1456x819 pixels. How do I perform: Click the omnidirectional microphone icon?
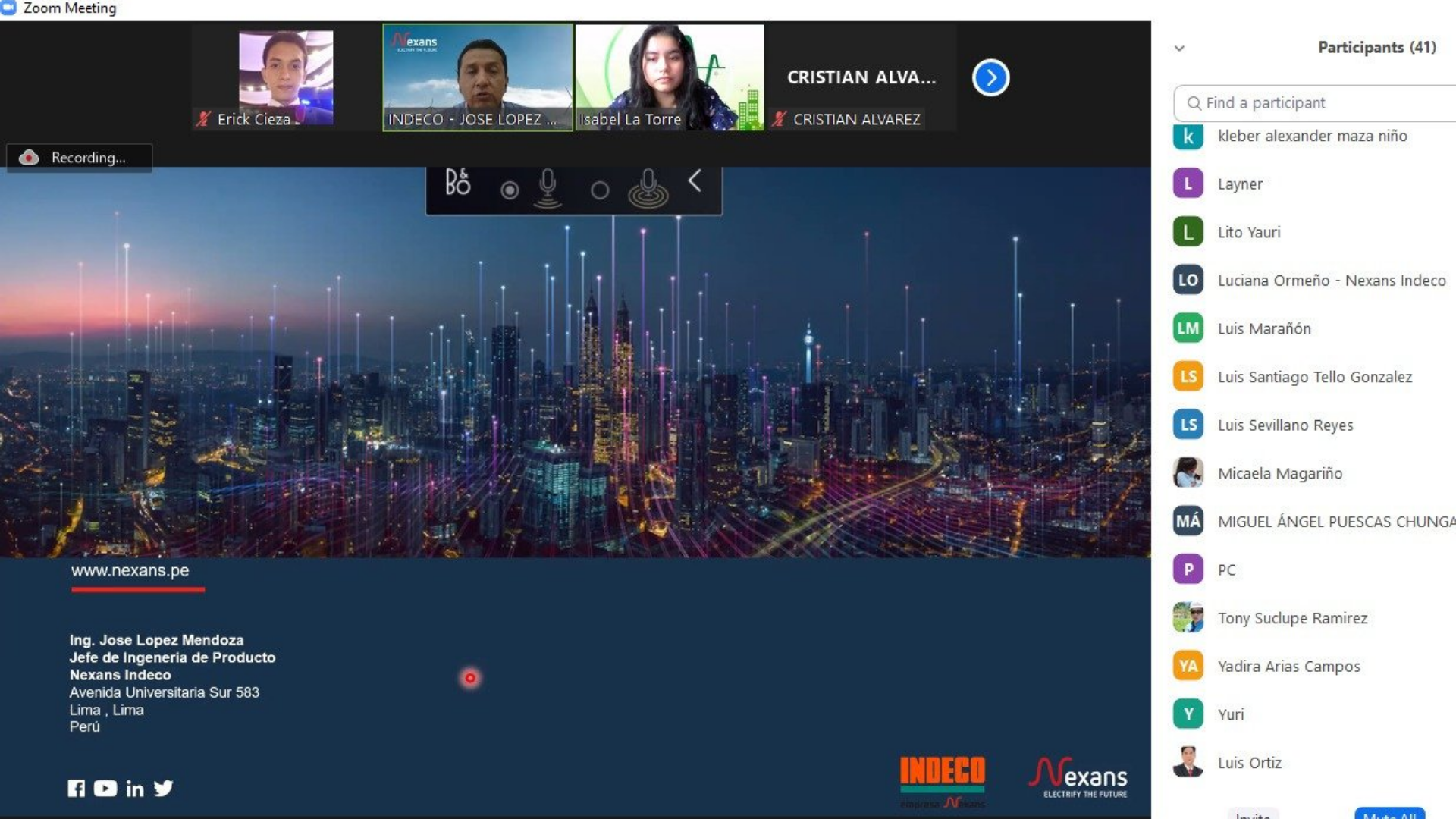(648, 188)
